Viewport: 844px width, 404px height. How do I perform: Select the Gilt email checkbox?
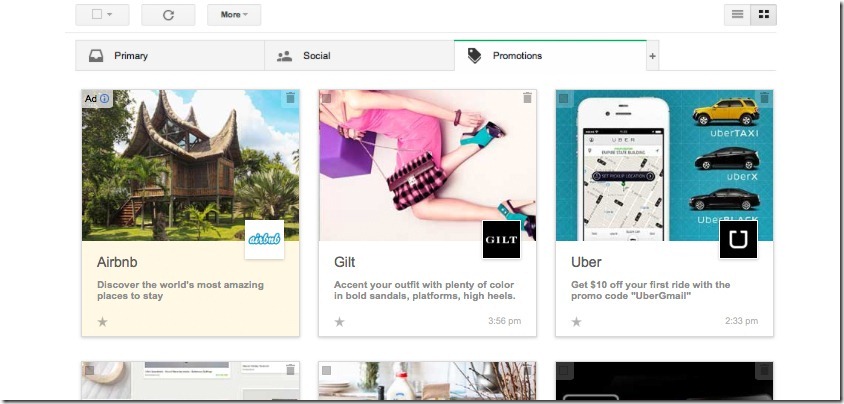(x=326, y=98)
